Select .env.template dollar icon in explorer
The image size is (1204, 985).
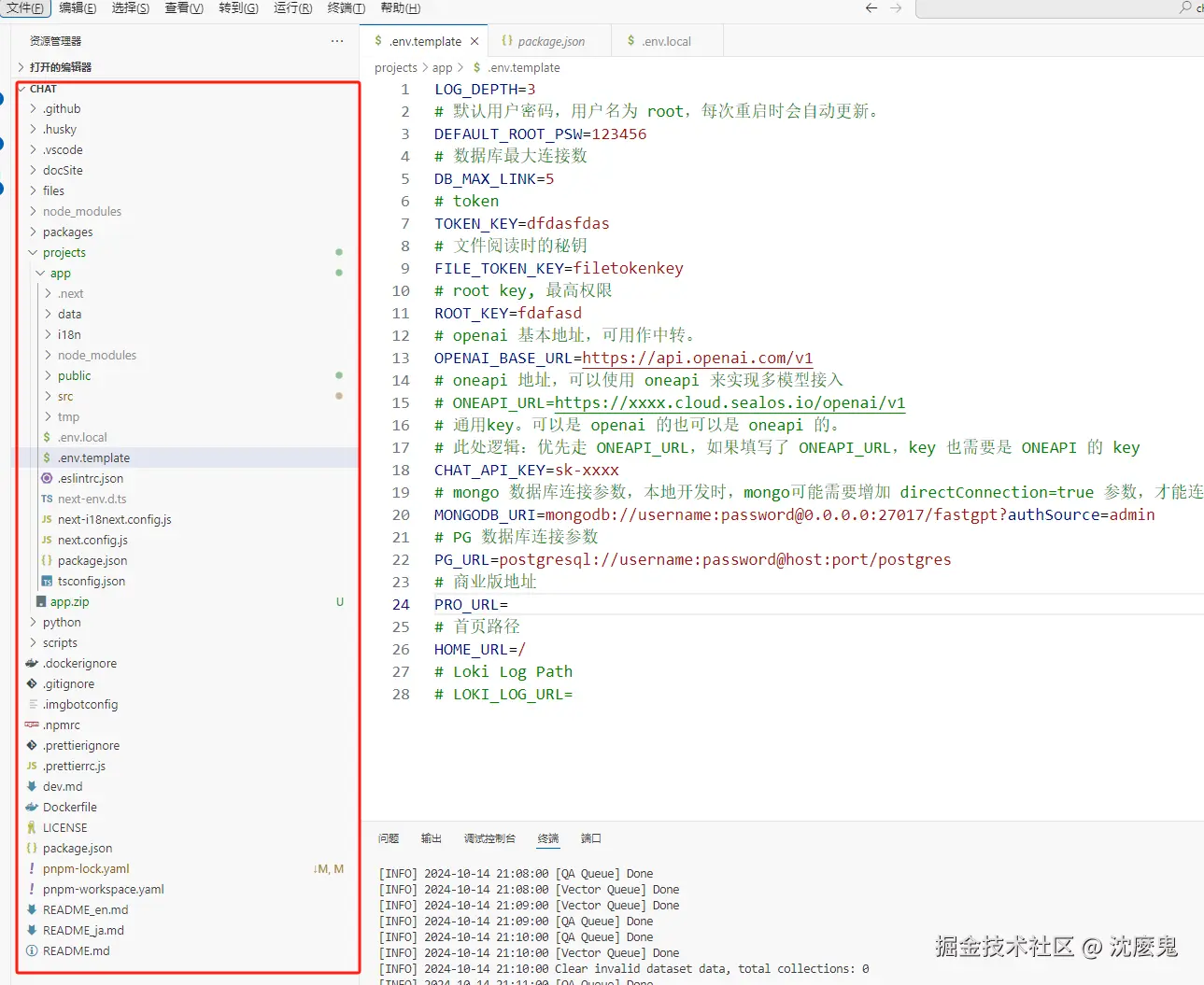point(47,457)
